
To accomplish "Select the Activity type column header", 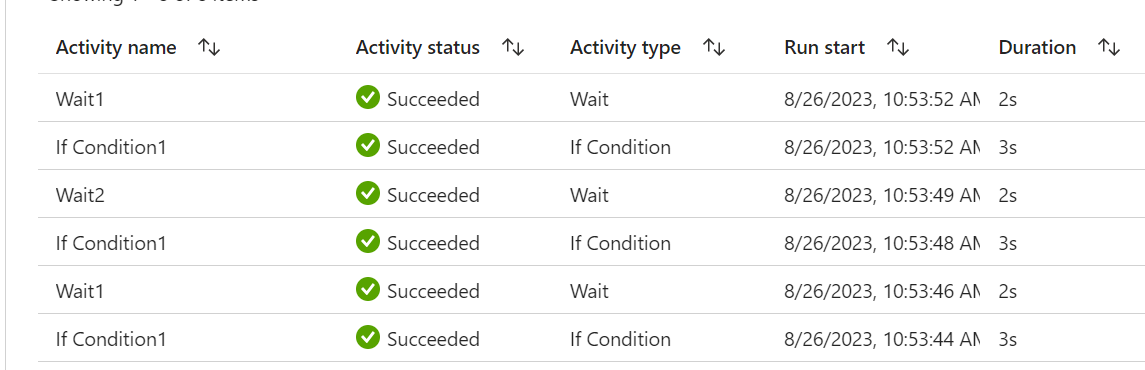I will coord(625,48).
